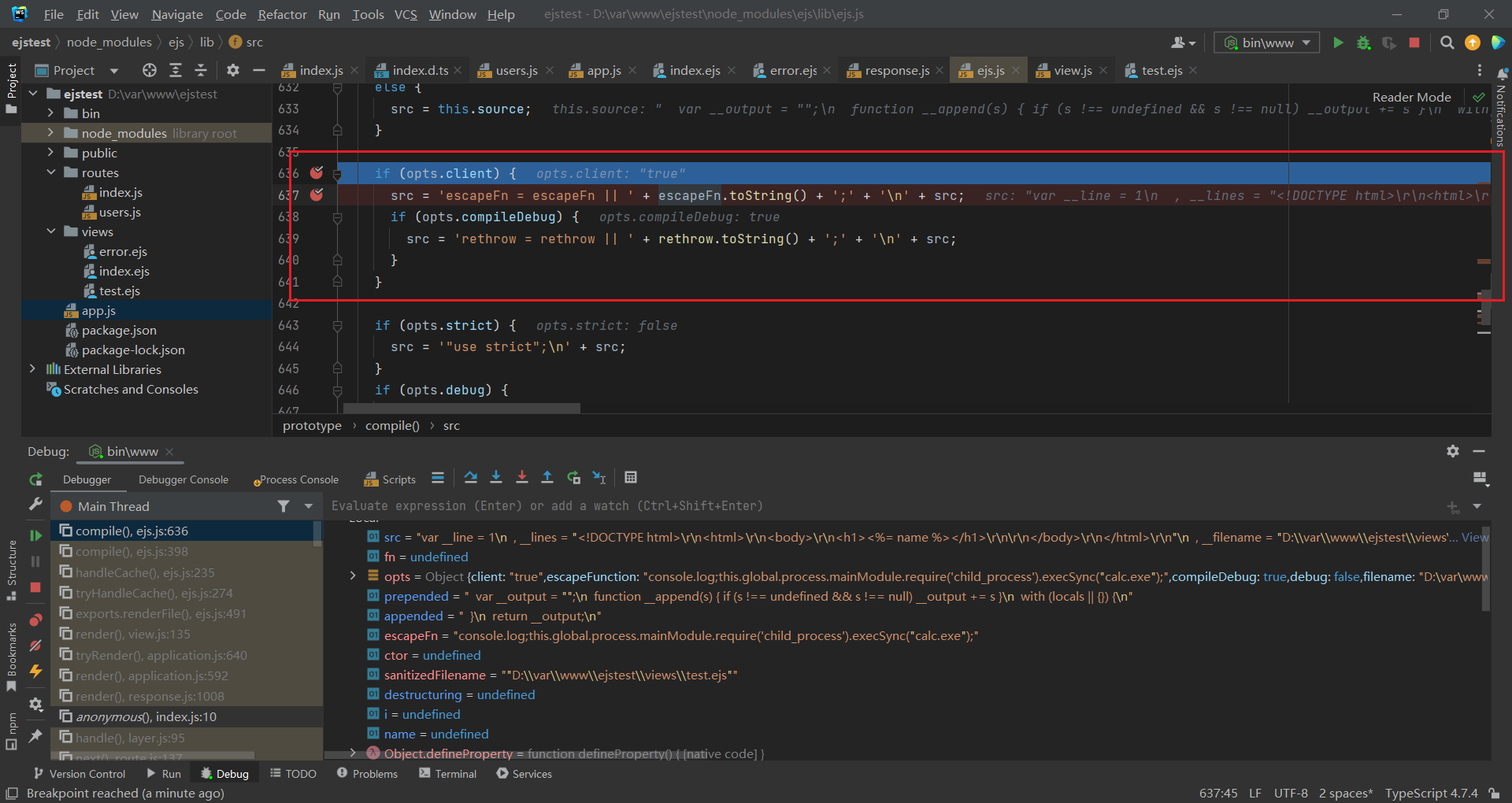
Task: Click View Breakpoints icon in debug sidebar
Action: click(35, 620)
